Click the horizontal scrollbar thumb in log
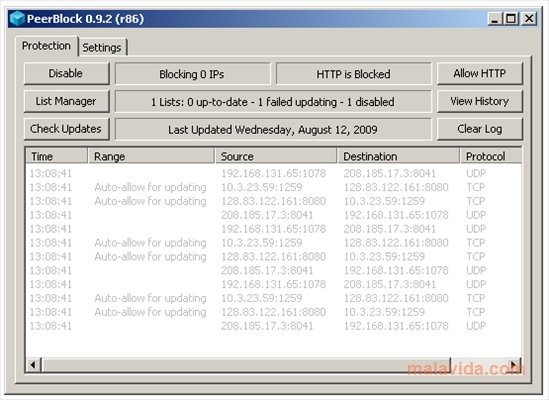 [x=246, y=365]
